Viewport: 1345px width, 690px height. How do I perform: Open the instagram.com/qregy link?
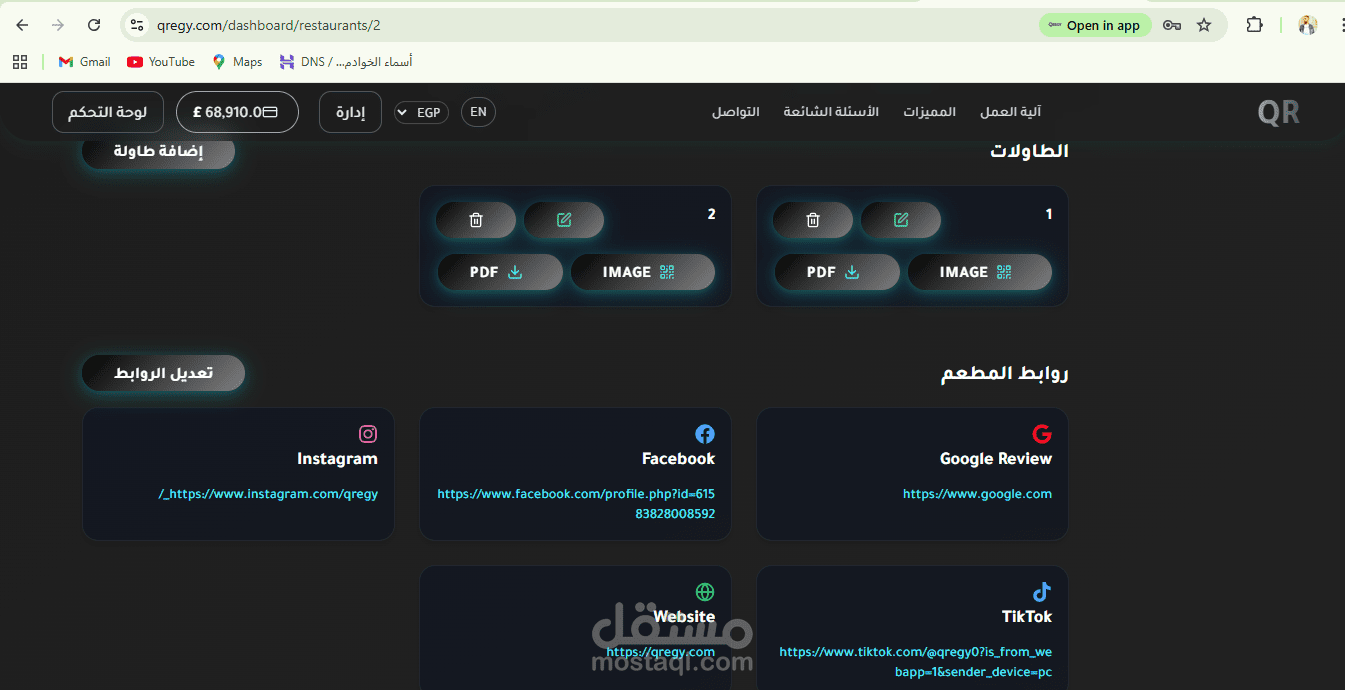point(268,494)
